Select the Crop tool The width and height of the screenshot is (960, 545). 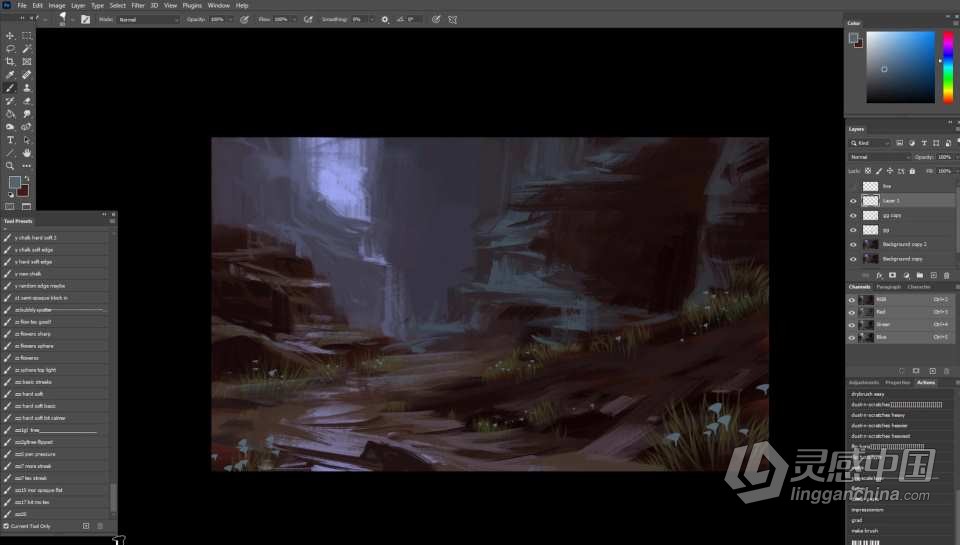click(x=10, y=62)
